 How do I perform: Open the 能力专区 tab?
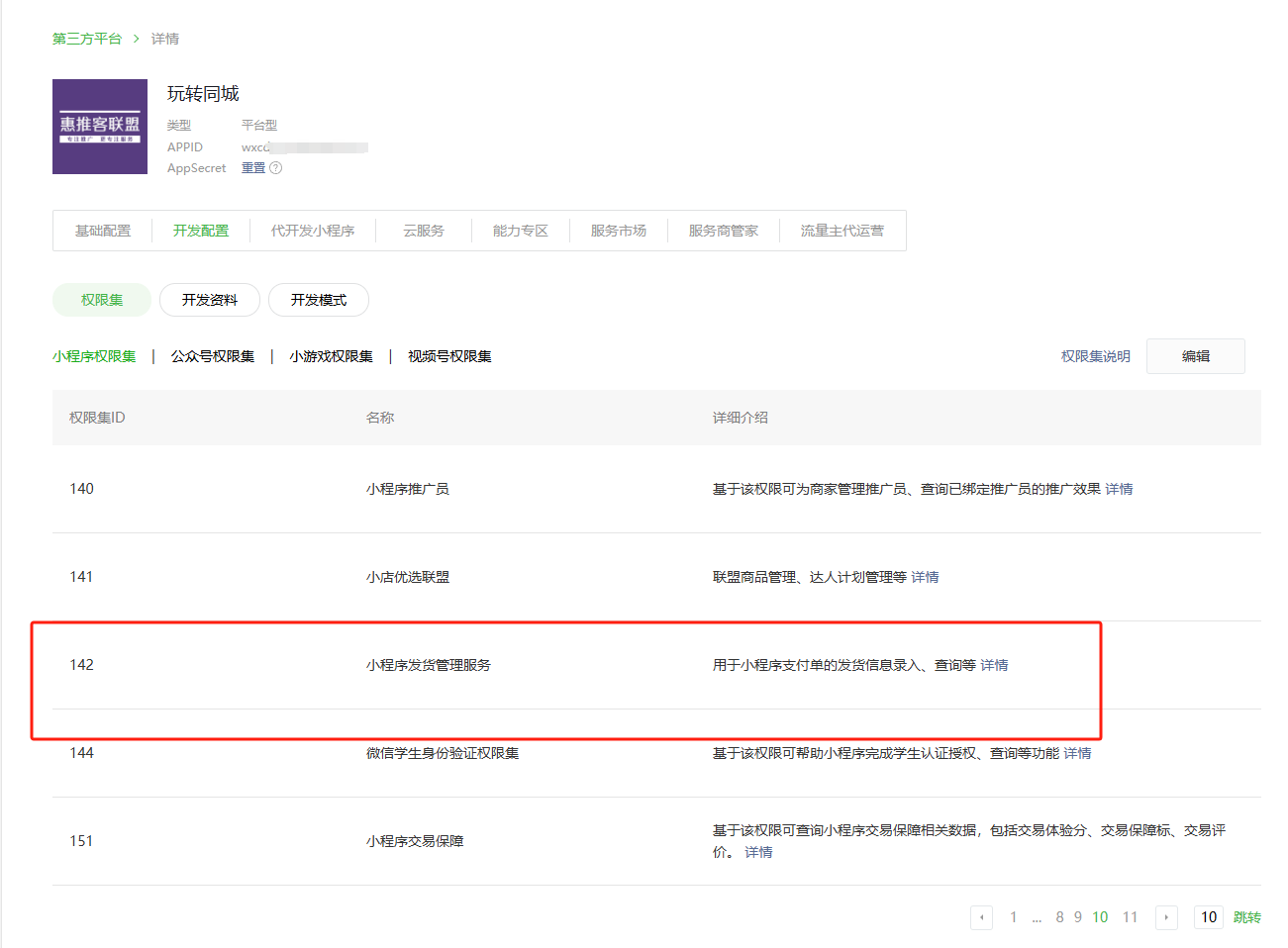(521, 231)
